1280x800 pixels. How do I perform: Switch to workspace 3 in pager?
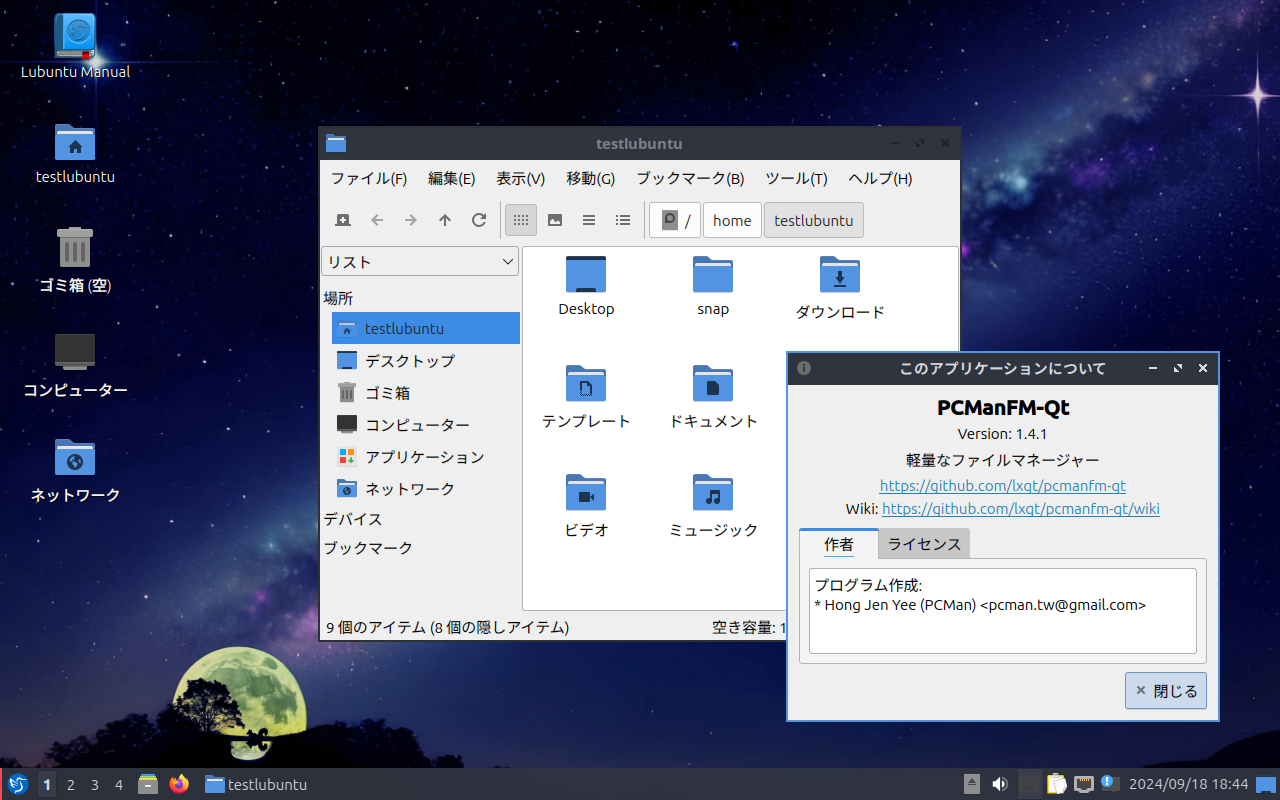click(95, 785)
